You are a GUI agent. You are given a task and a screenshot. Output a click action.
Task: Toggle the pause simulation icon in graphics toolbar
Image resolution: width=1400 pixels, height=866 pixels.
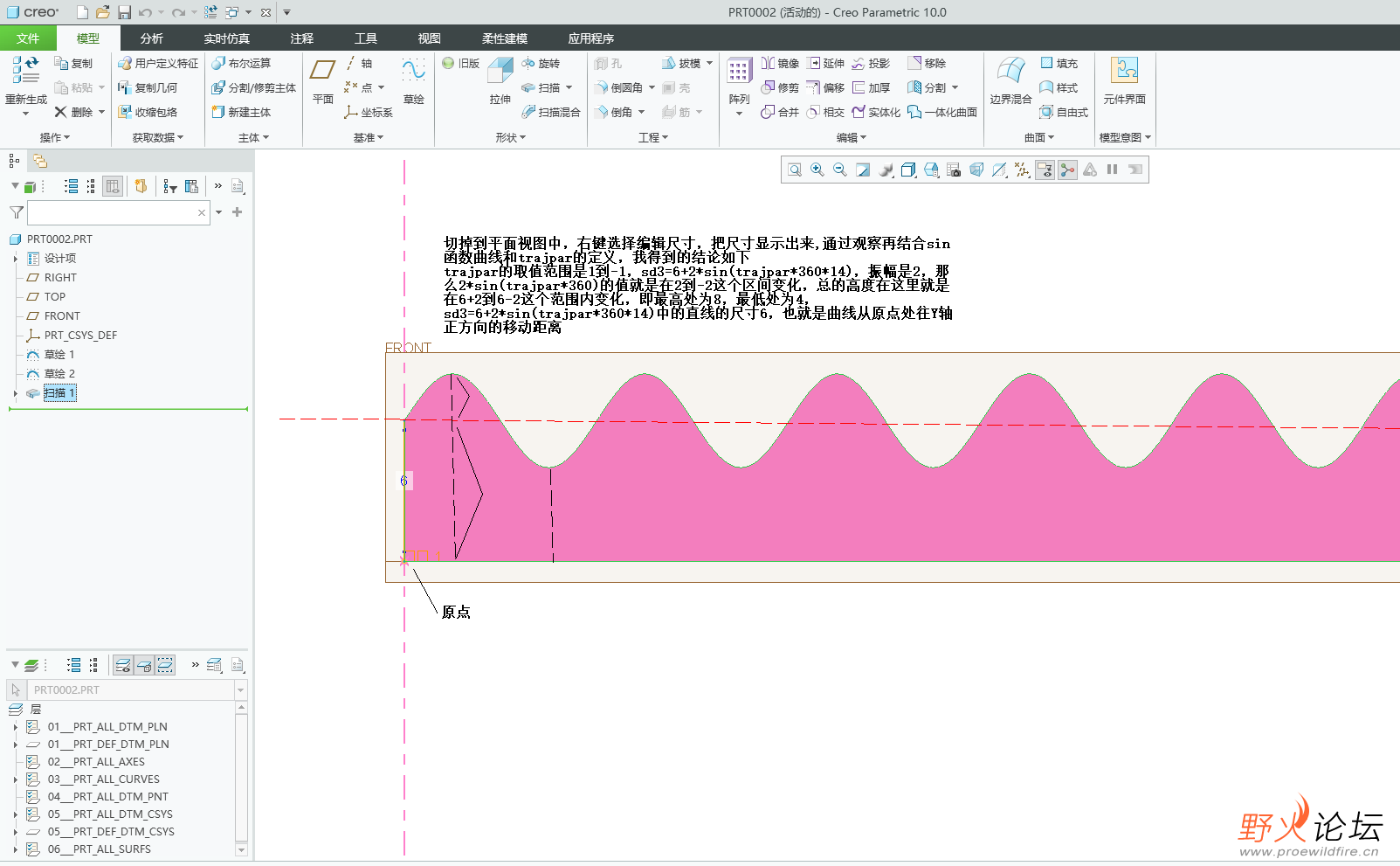point(1113,170)
